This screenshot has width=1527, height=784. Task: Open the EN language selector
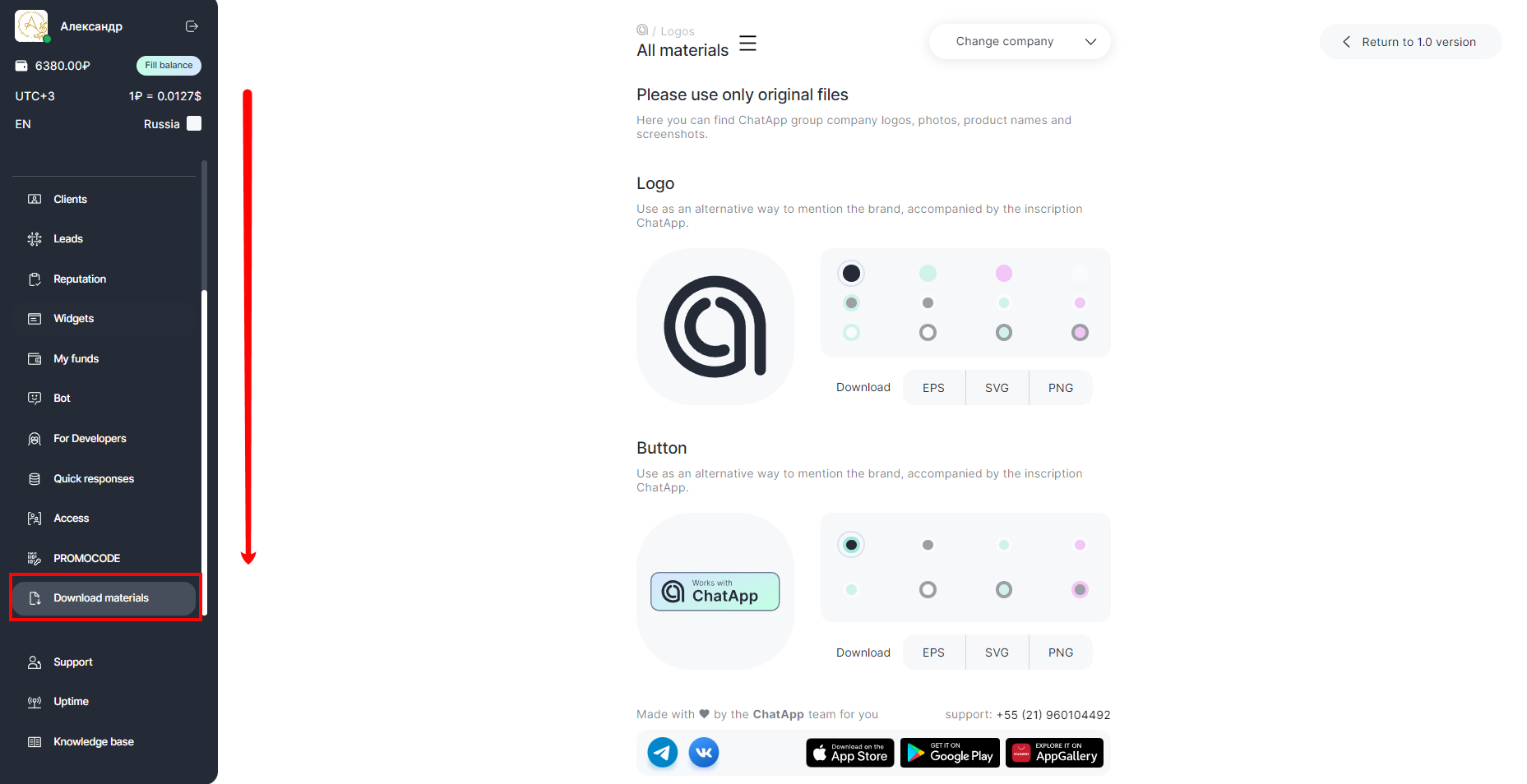[23, 124]
